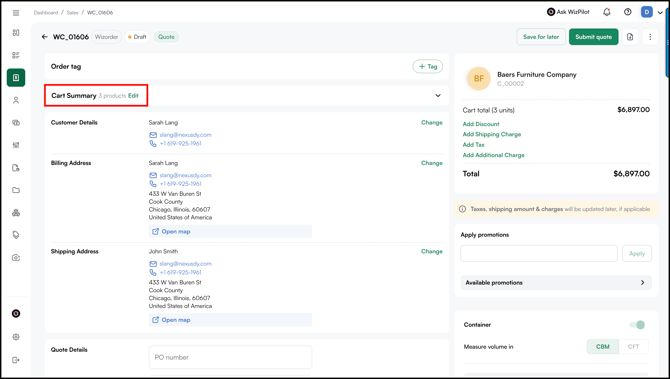Screen dimensions: 670x379
Task: Open map for the Billing Address
Action: [230, 232]
